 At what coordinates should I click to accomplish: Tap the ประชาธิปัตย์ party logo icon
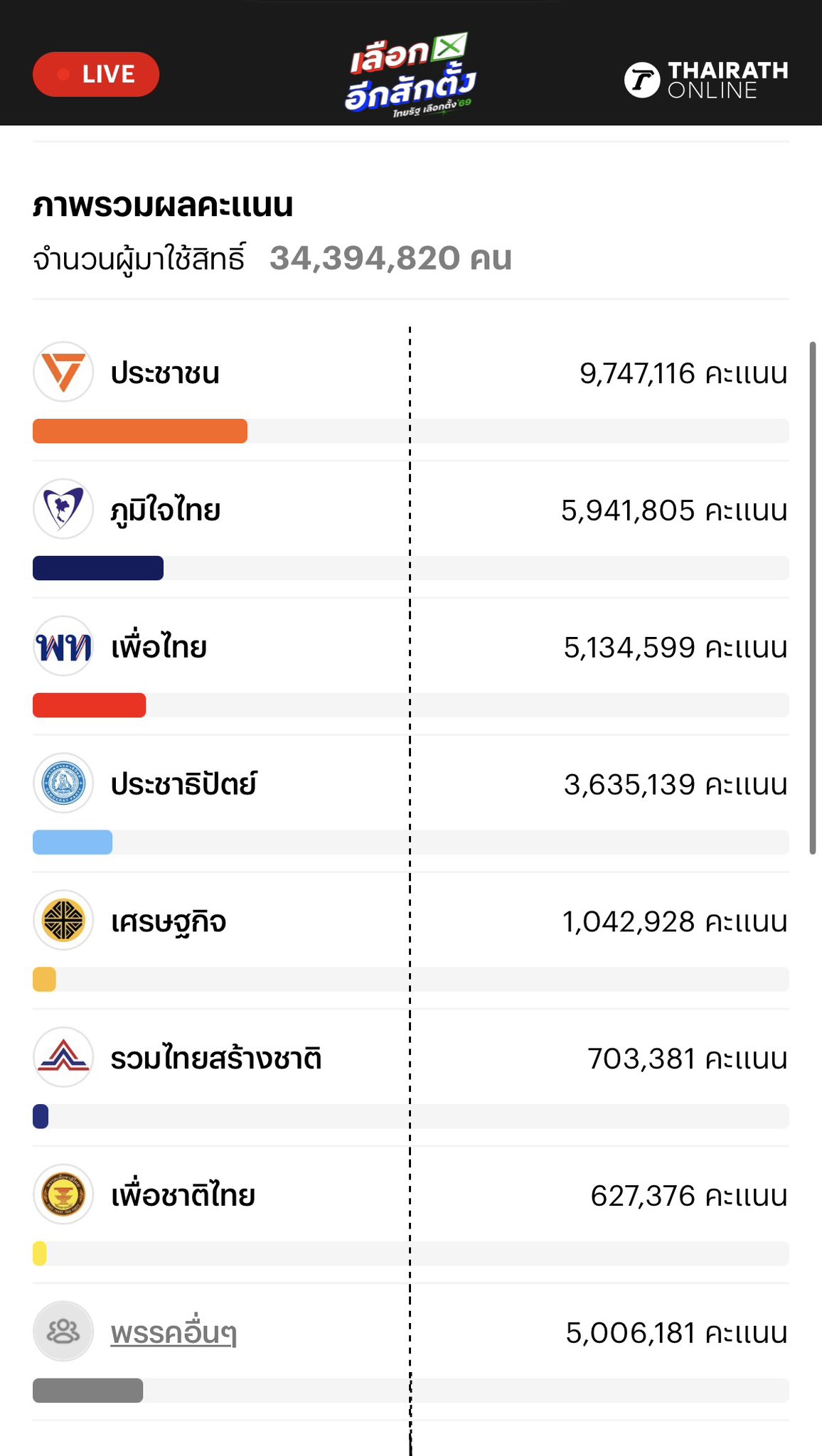coord(63,783)
